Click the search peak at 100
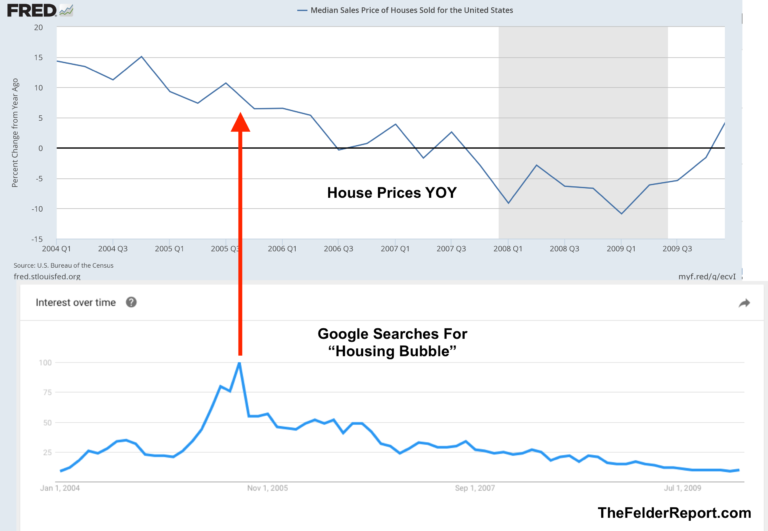This screenshot has height=531, width=768. [x=239, y=363]
